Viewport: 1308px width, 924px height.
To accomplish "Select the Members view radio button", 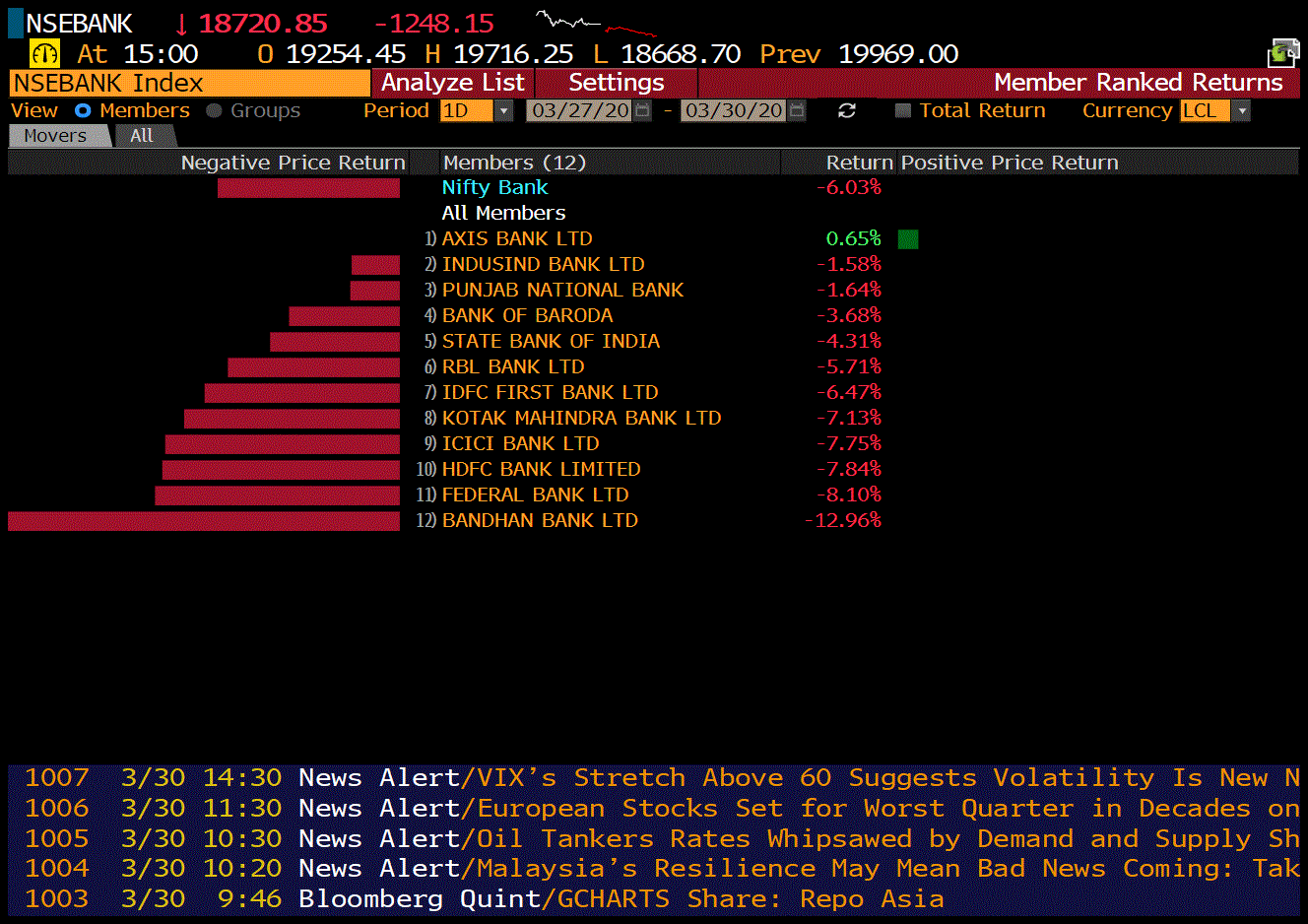I will pos(83,111).
